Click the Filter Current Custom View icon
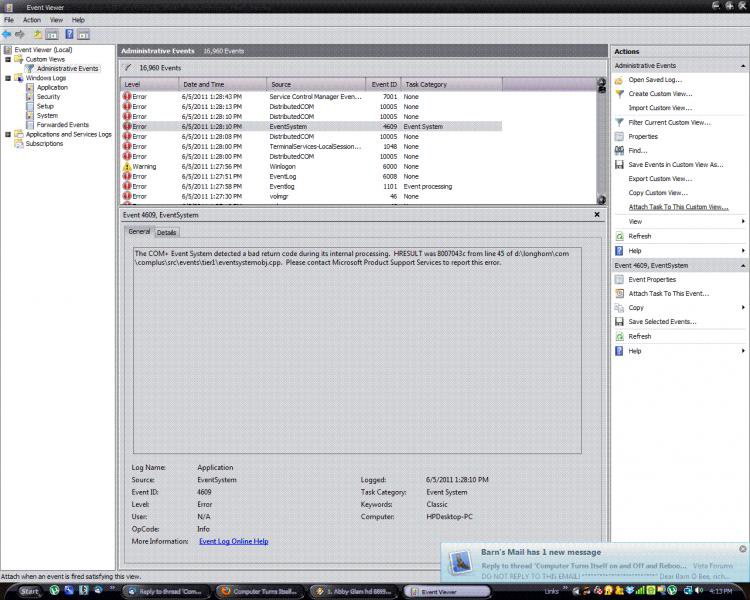 [619, 122]
